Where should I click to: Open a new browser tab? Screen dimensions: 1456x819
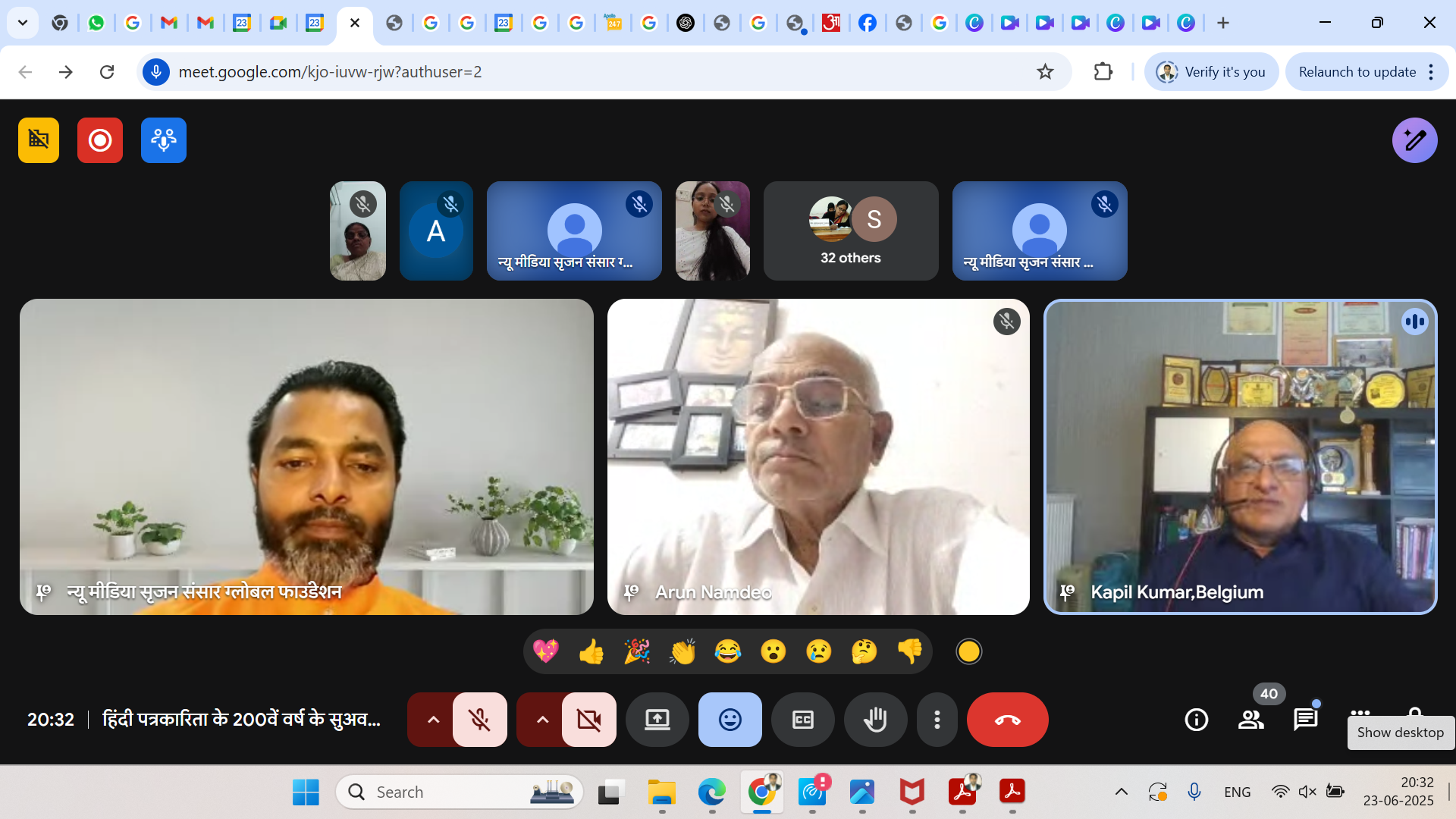[x=1223, y=23]
